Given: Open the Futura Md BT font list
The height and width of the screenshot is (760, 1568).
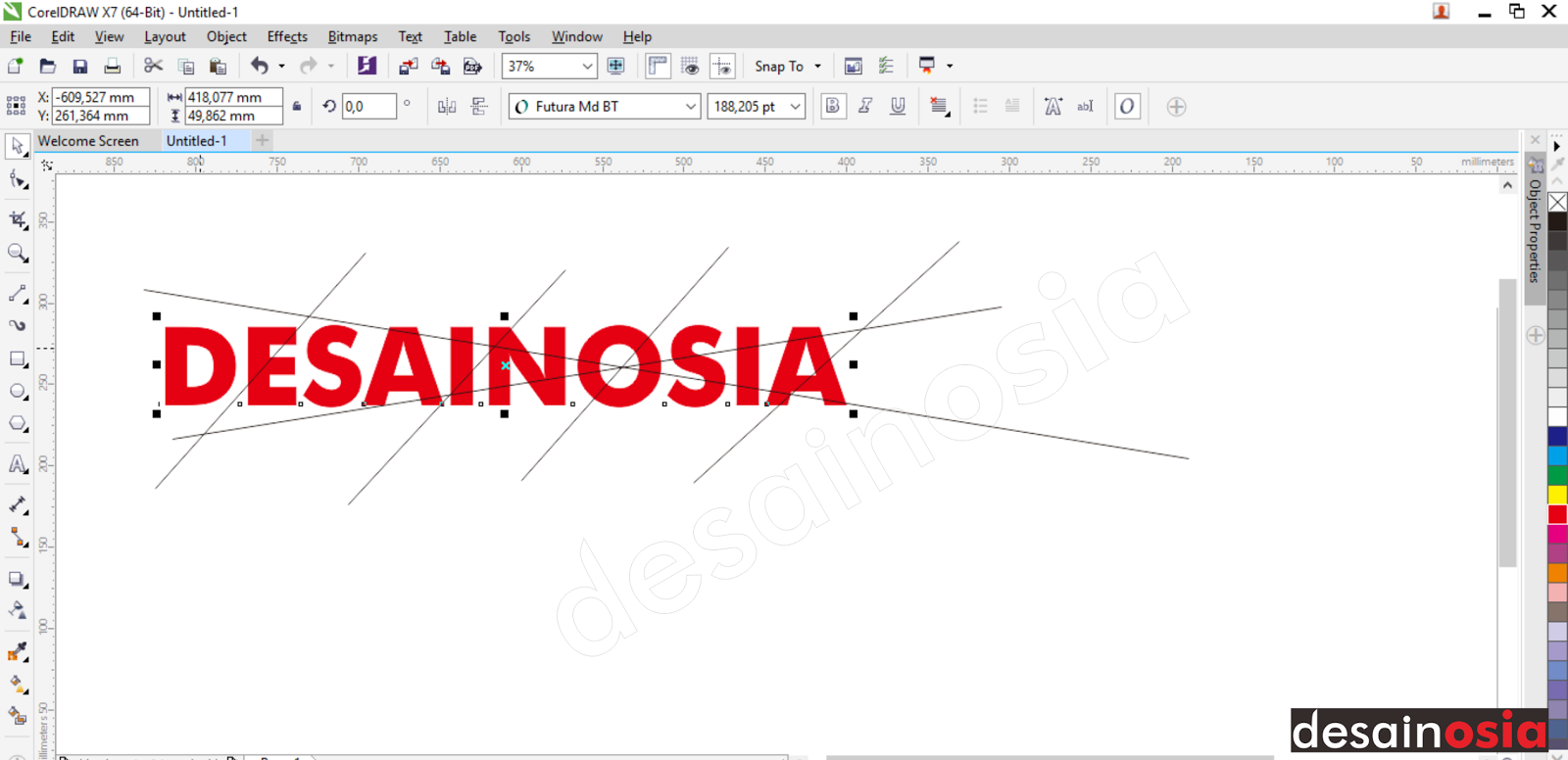Looking at the screenshot, I should [691, 106].
